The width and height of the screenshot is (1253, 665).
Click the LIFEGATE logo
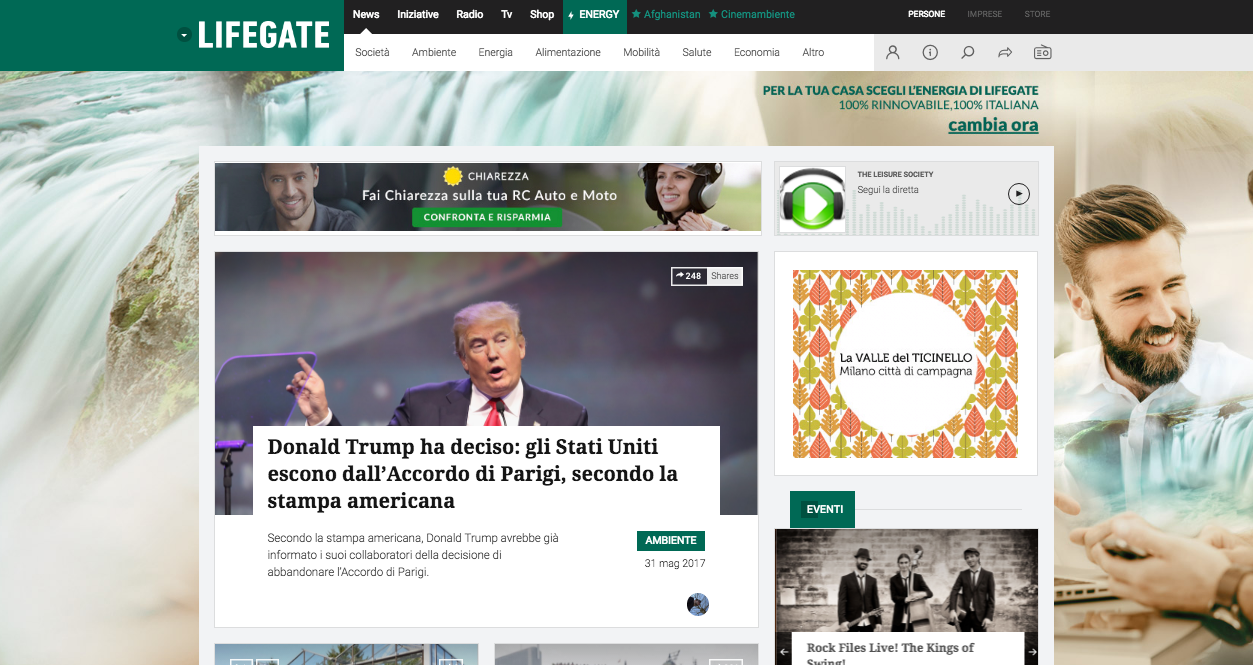(x=263, y=35)
